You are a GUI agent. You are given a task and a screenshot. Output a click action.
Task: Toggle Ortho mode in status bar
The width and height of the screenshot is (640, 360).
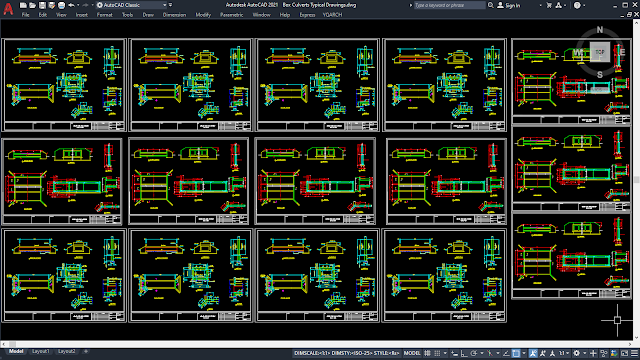click(x=464, y=353)
